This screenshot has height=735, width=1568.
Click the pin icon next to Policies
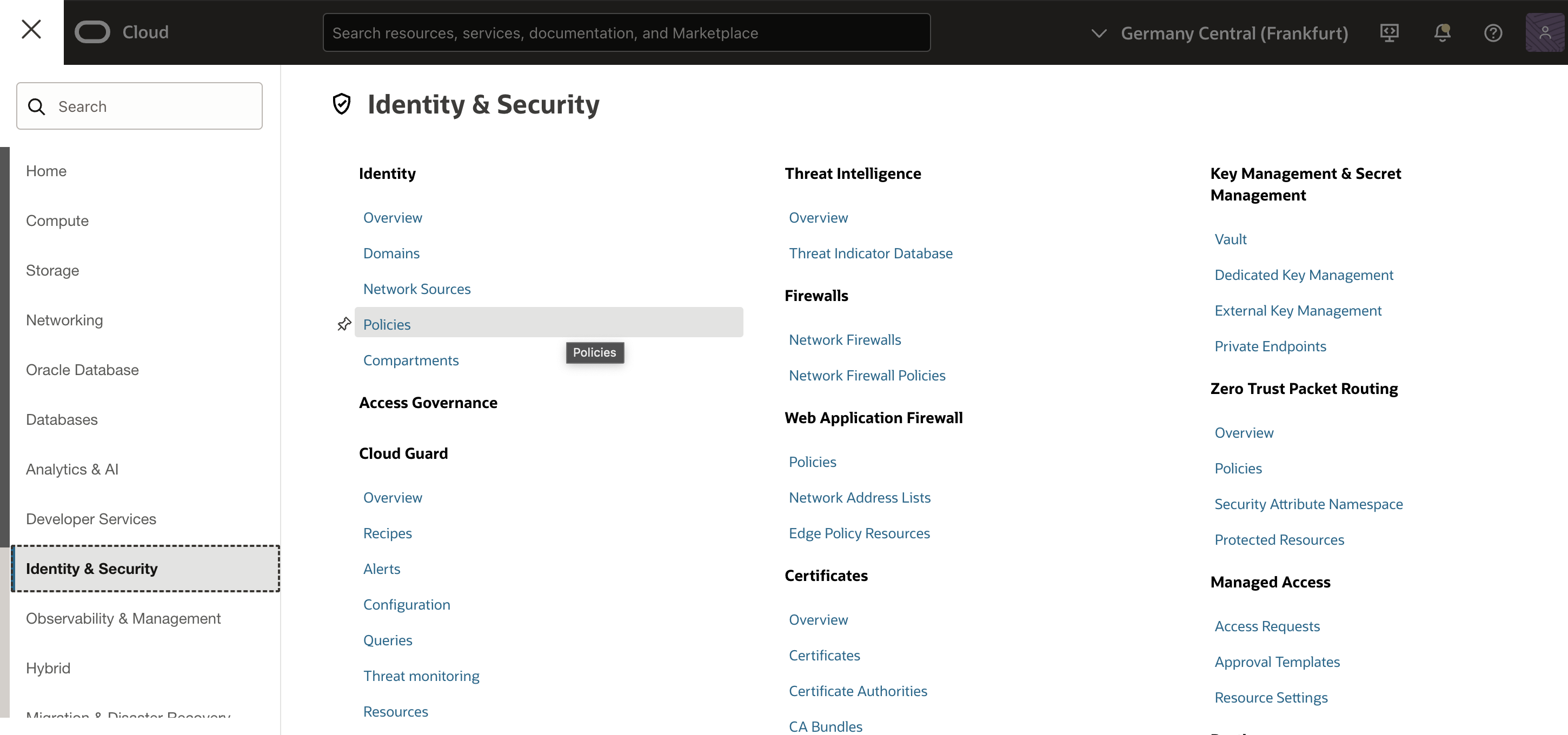point(344,322)
